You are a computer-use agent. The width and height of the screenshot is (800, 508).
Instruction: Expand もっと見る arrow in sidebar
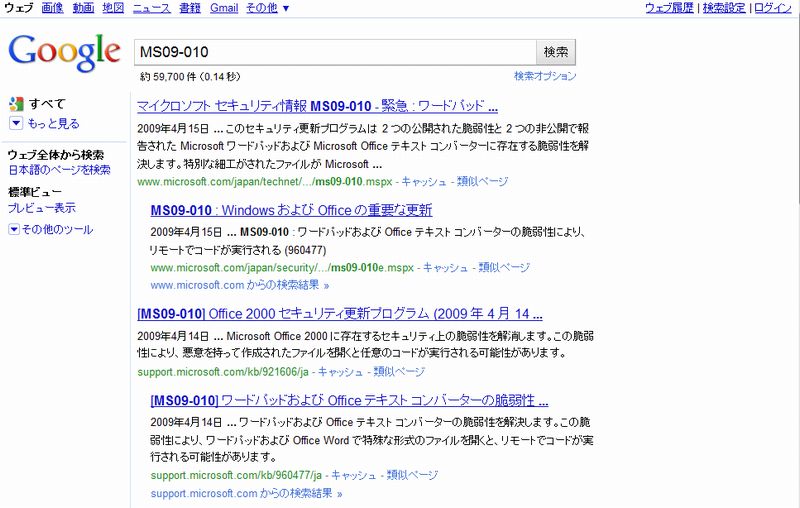[x=16, y=123]
